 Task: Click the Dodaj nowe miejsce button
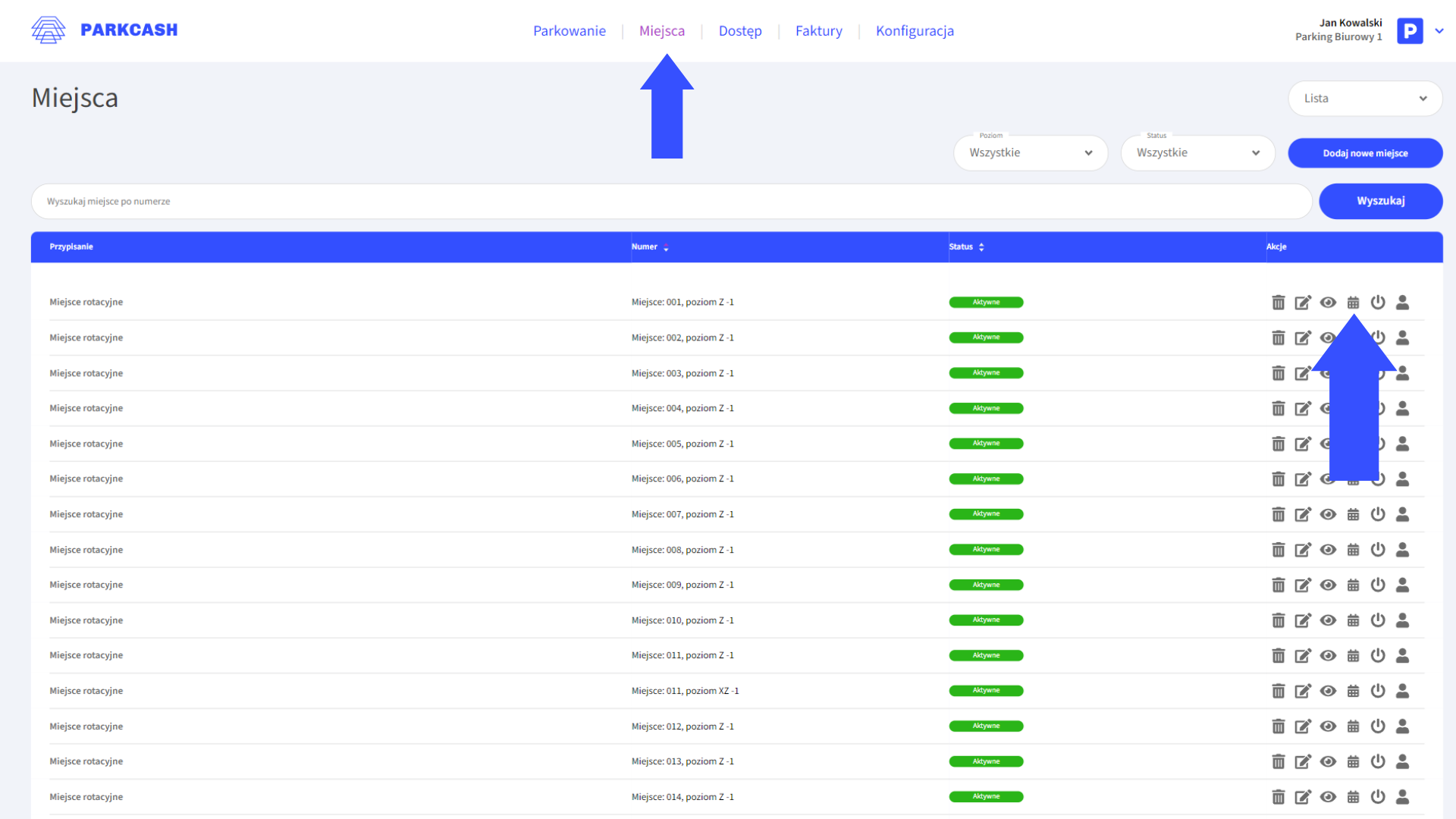tap(1364, 153)
